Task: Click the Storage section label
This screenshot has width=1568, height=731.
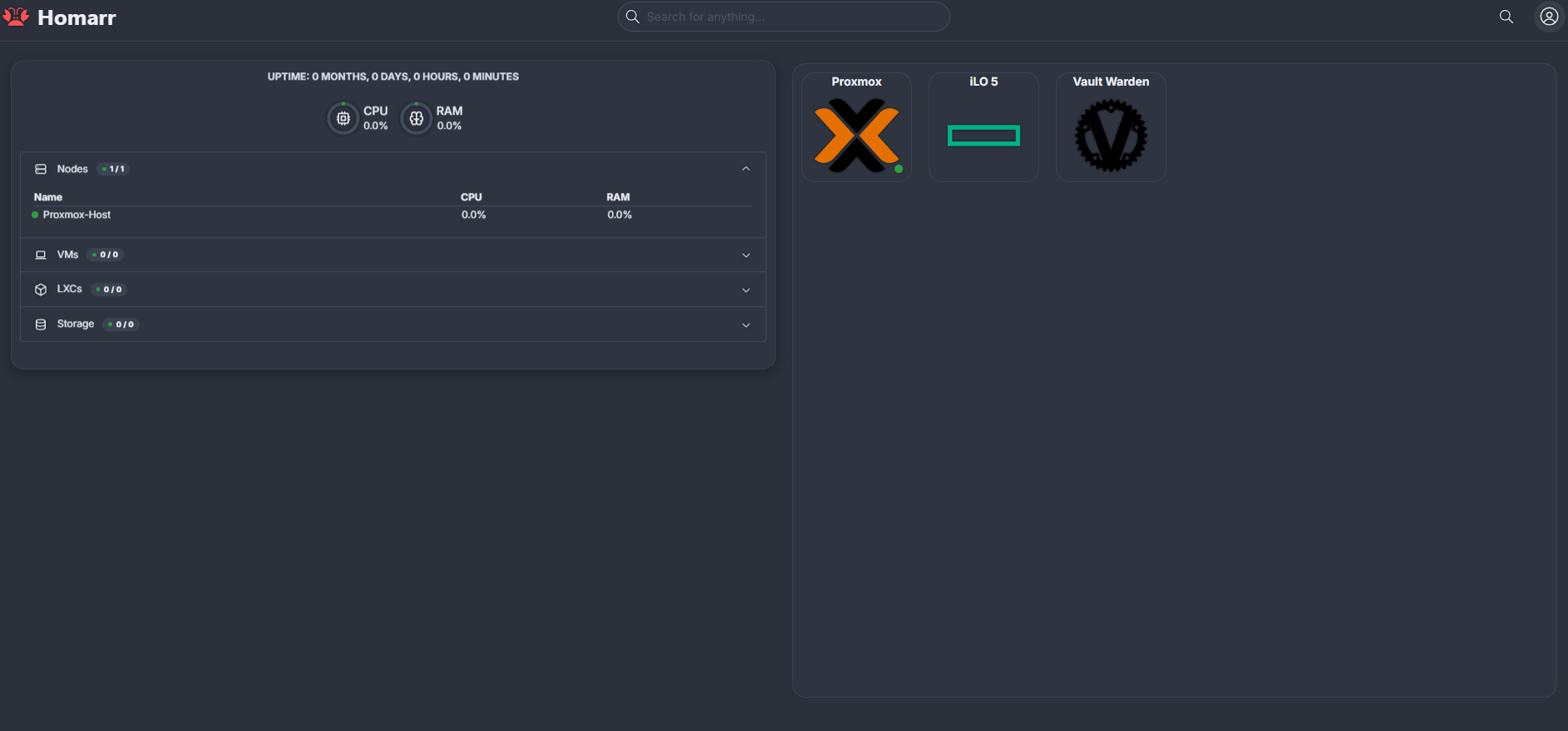Action: (76, 324)
